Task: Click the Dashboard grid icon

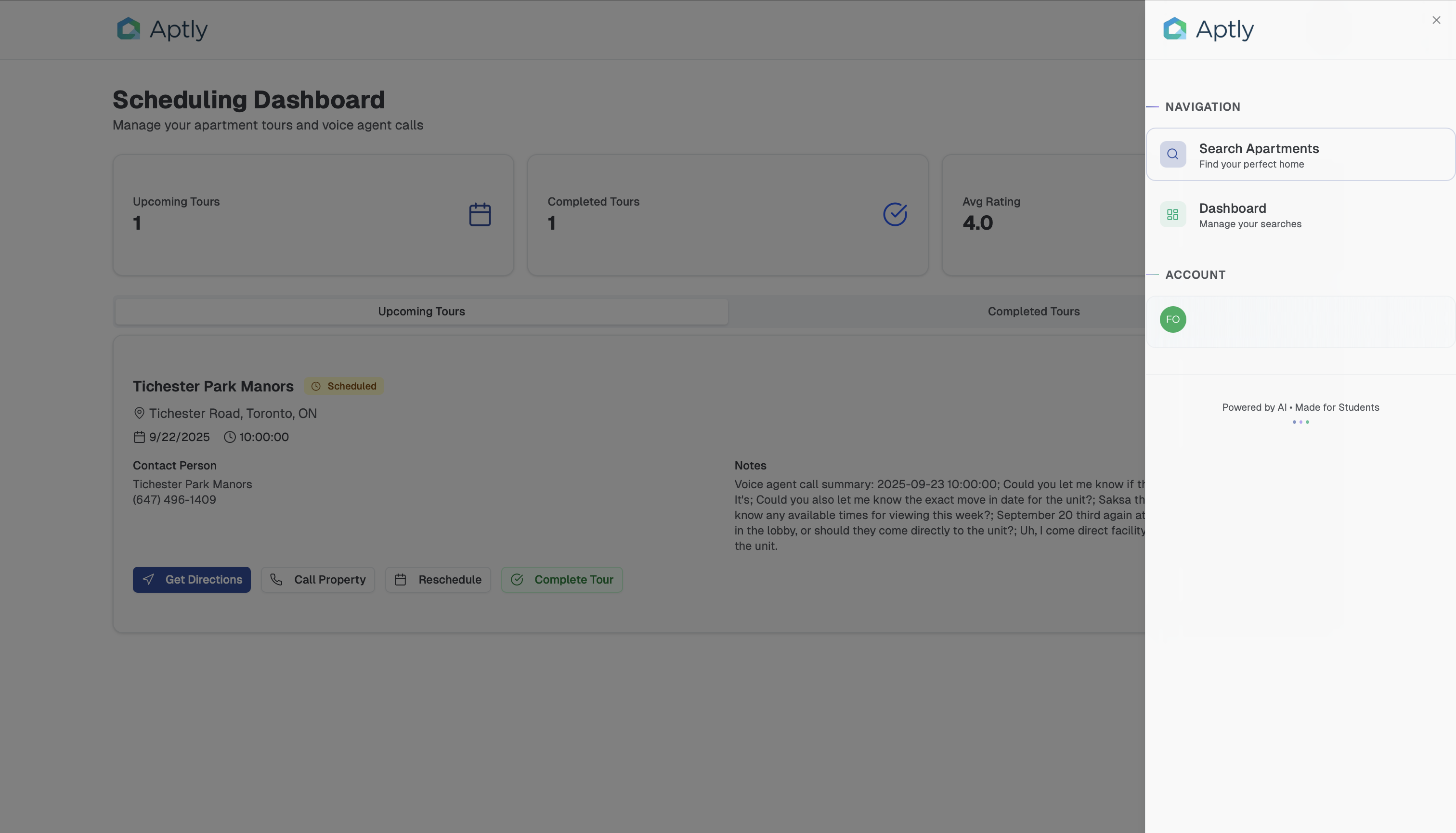Action: [x=1172, y=215]
